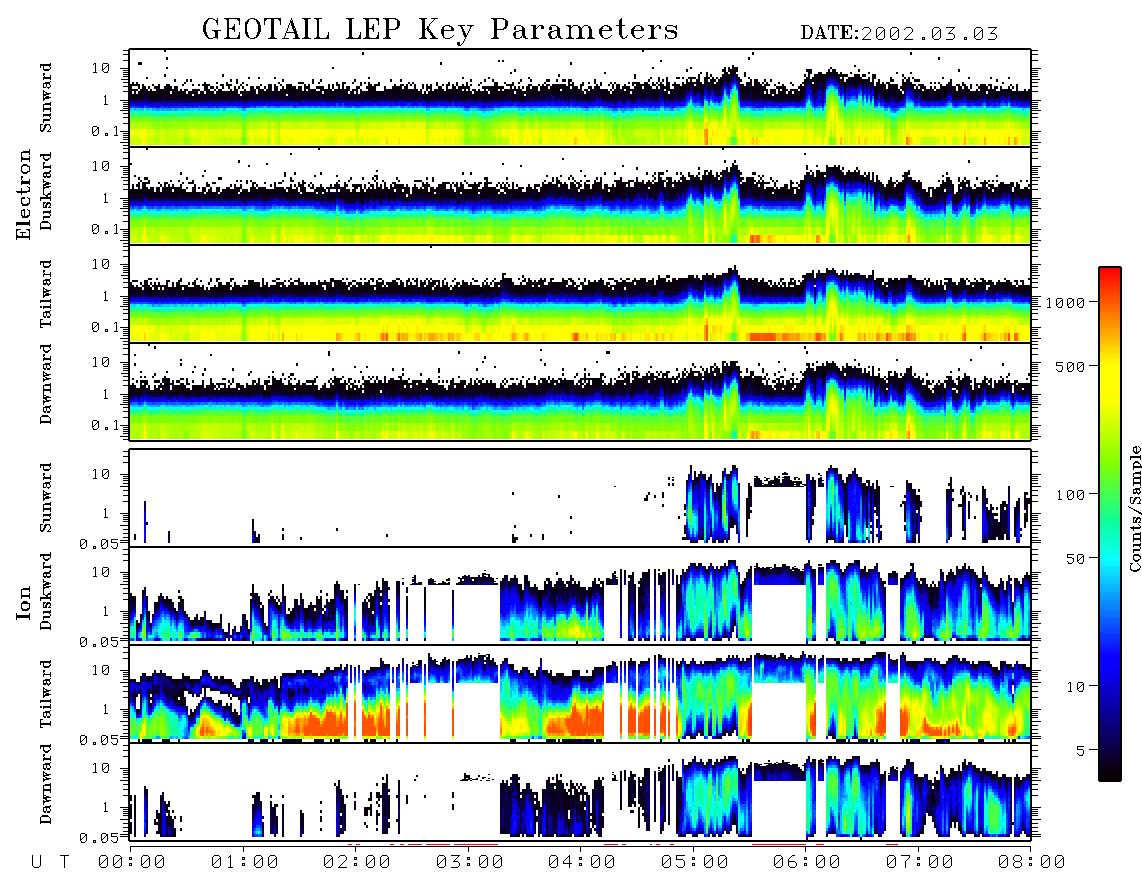Click the vertical "Electron" group label

point(24,195)
